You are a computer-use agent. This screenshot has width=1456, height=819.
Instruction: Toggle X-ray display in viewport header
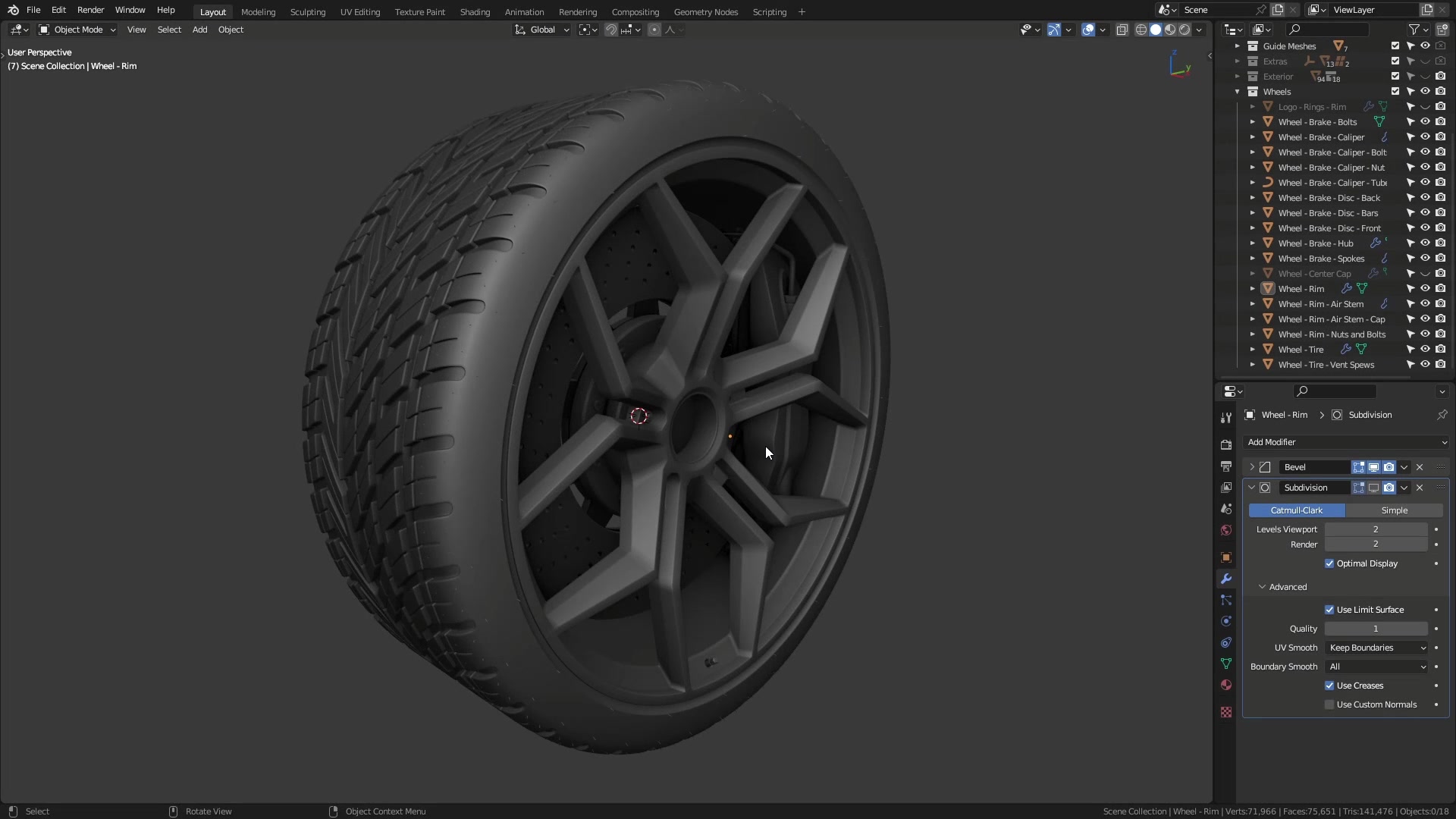(x=1122, y=30)
